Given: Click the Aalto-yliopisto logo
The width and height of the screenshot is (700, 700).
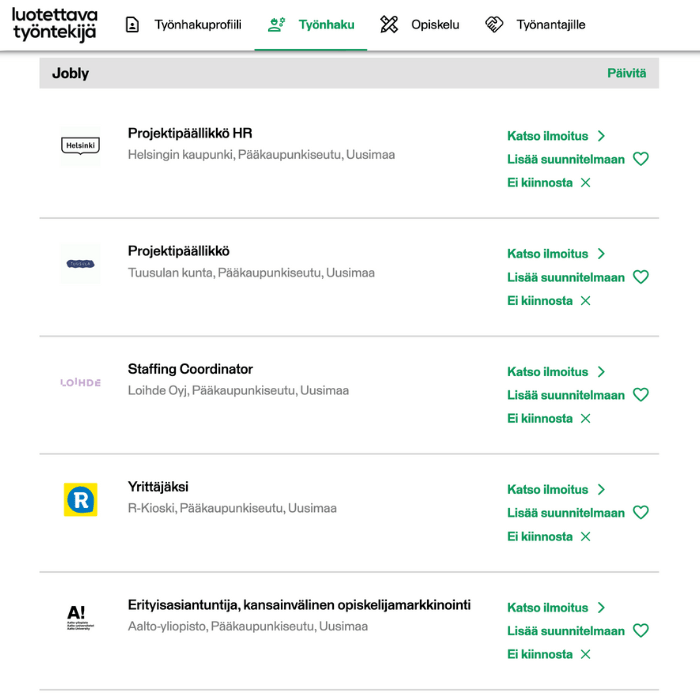Looking at the screenshot, I should point(80,617).
